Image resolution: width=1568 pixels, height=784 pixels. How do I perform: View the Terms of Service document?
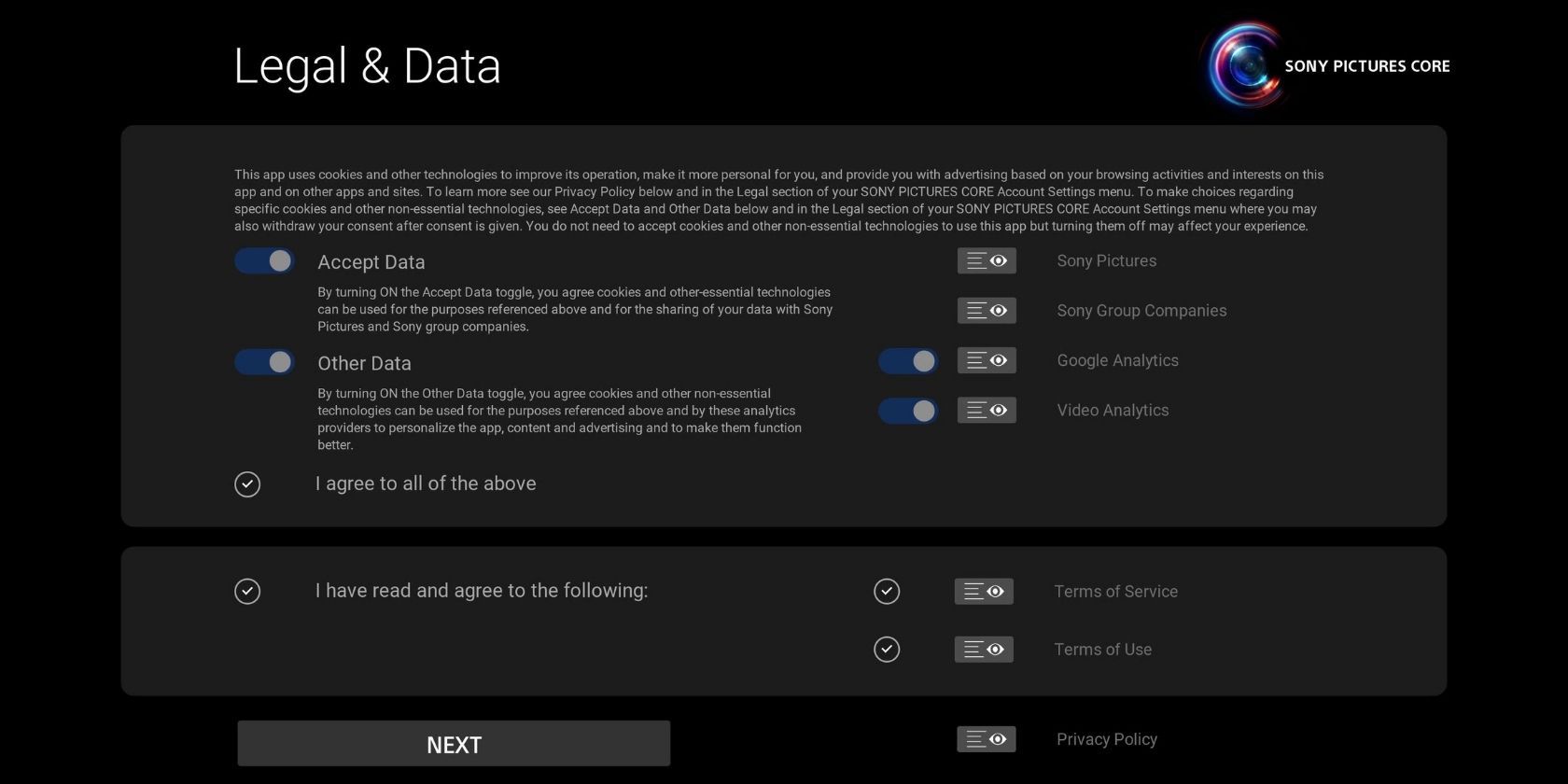click(x=984, y=591)
